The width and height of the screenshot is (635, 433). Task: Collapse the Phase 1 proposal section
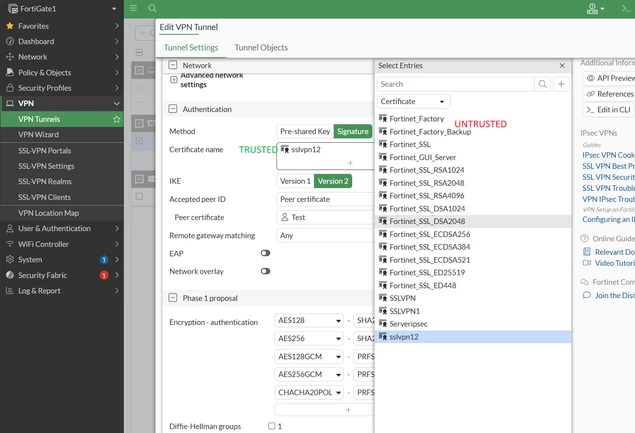[173, 298]
